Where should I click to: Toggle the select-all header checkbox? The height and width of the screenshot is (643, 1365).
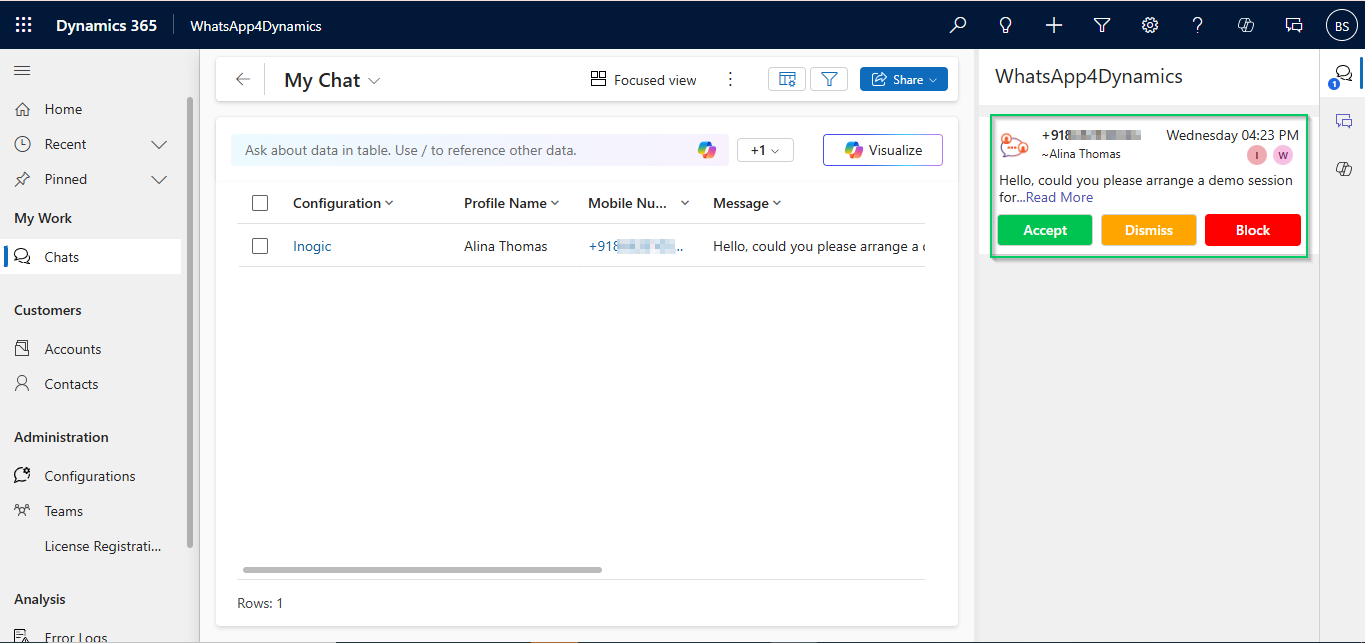(x=260, y=203)
